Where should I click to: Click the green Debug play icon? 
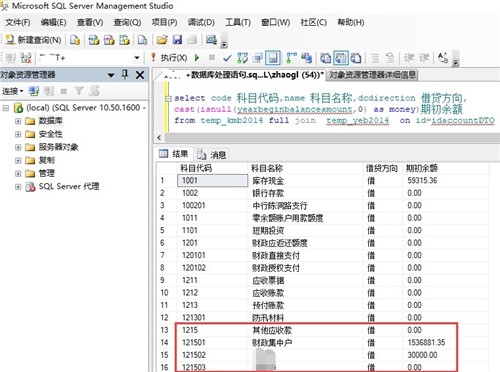[197, 58]
